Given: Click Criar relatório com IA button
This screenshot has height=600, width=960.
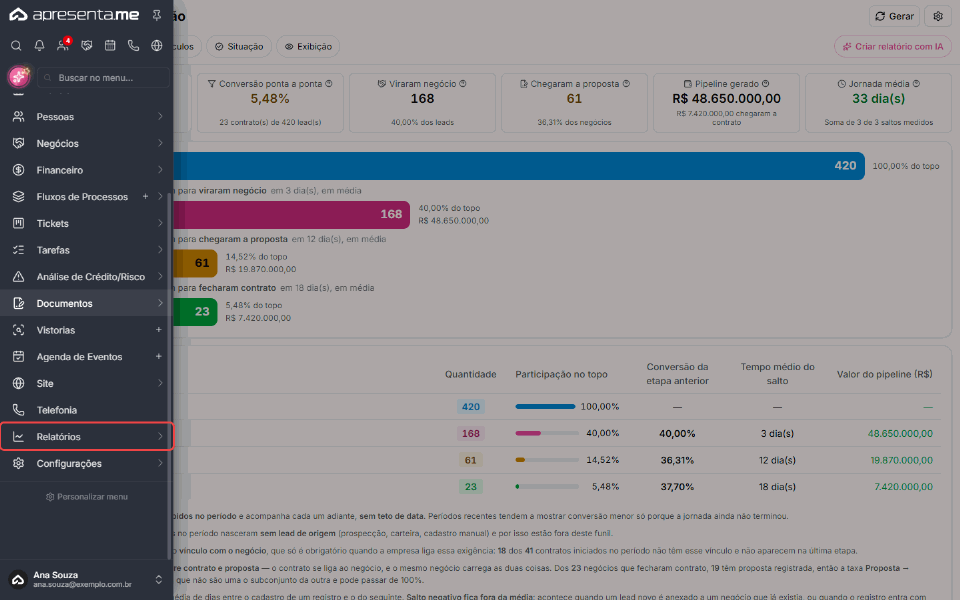Looking at the screenshot, I should (x=893, y=47).
